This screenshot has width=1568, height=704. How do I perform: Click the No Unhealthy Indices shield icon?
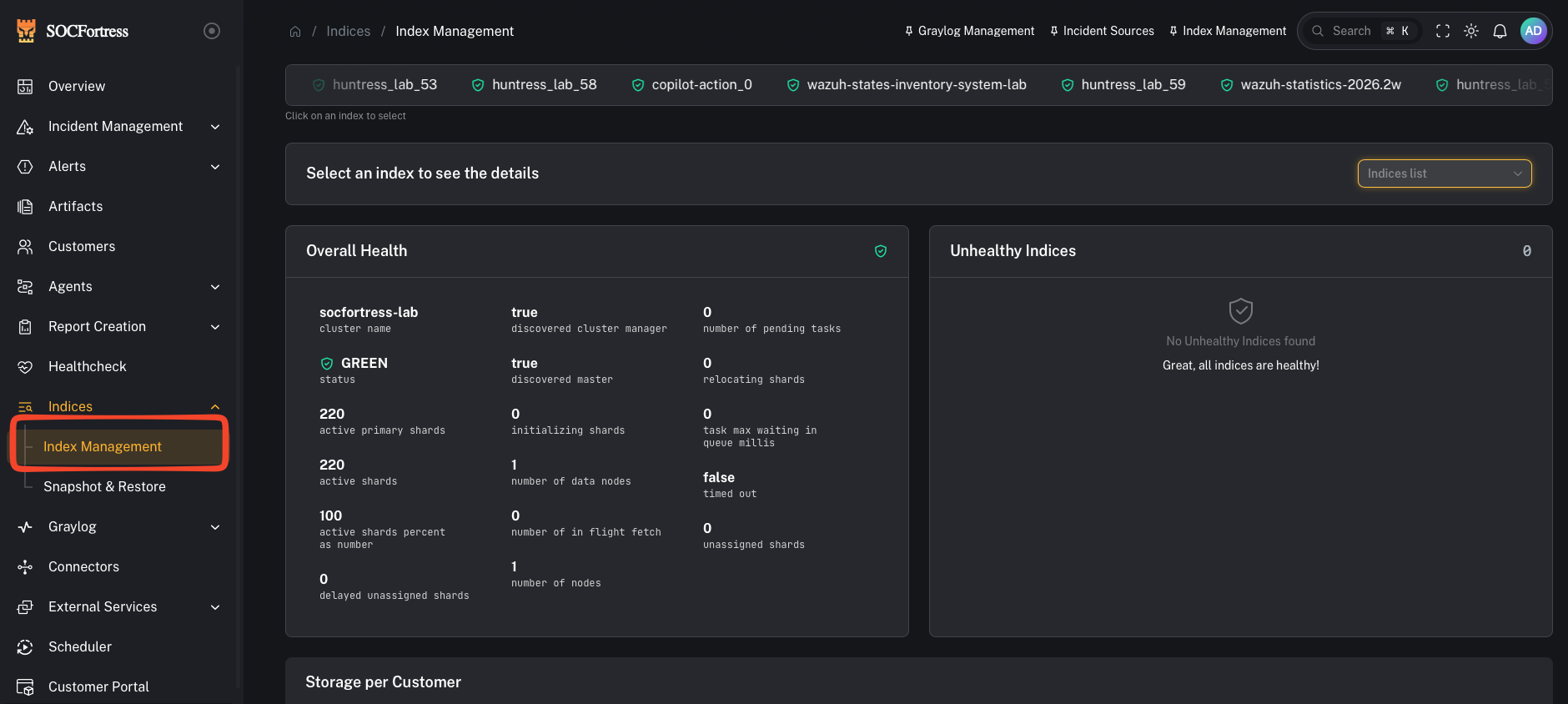1241,311
